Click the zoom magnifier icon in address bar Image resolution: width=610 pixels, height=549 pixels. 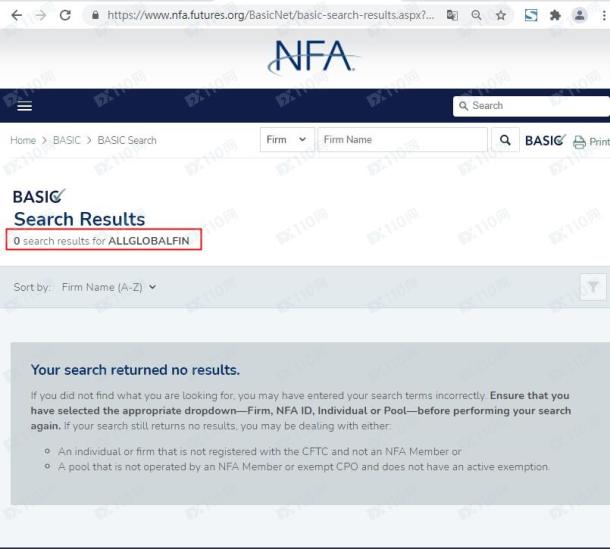tap(476, 16)
